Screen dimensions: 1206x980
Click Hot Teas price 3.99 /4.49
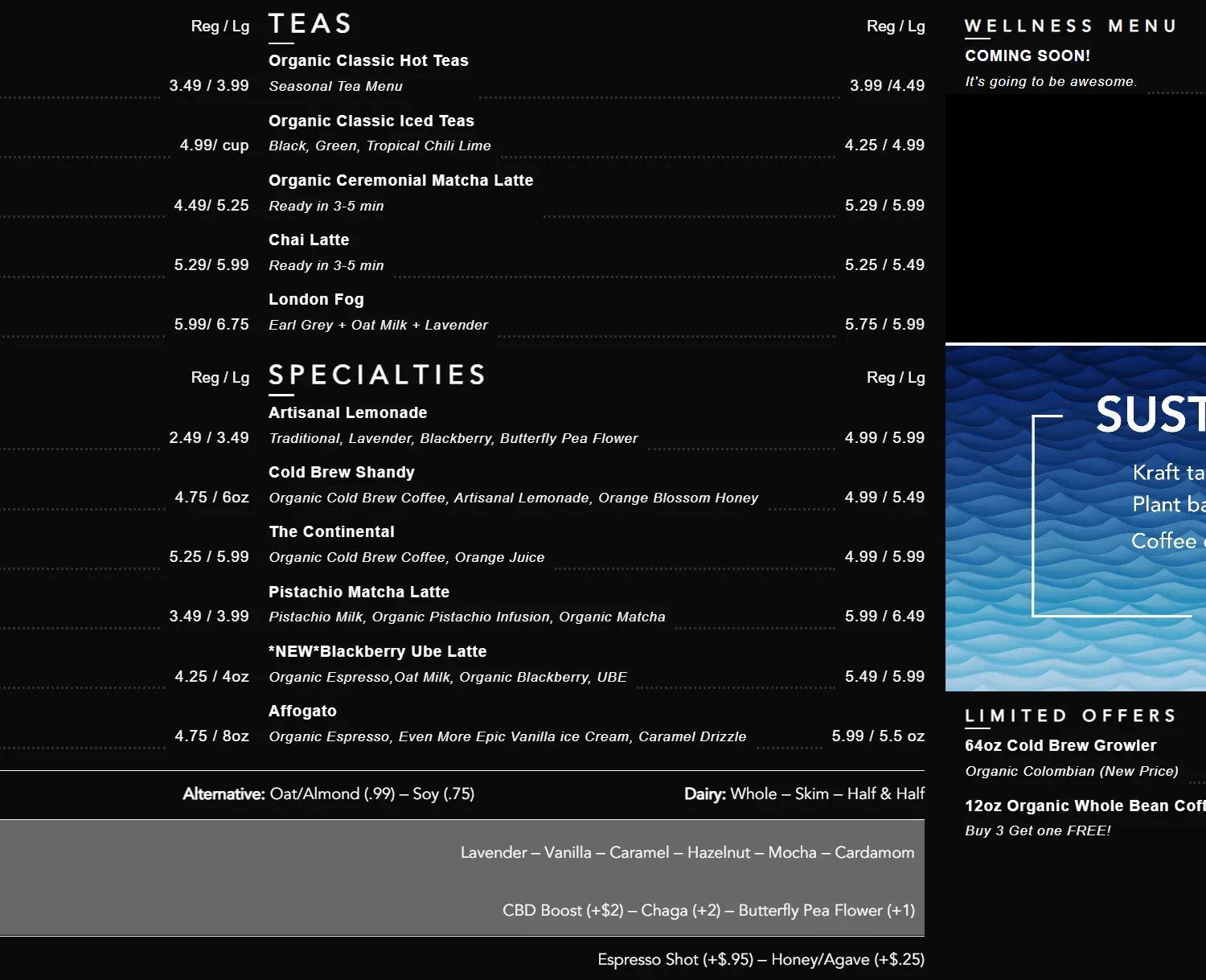[x=888, y=85]
